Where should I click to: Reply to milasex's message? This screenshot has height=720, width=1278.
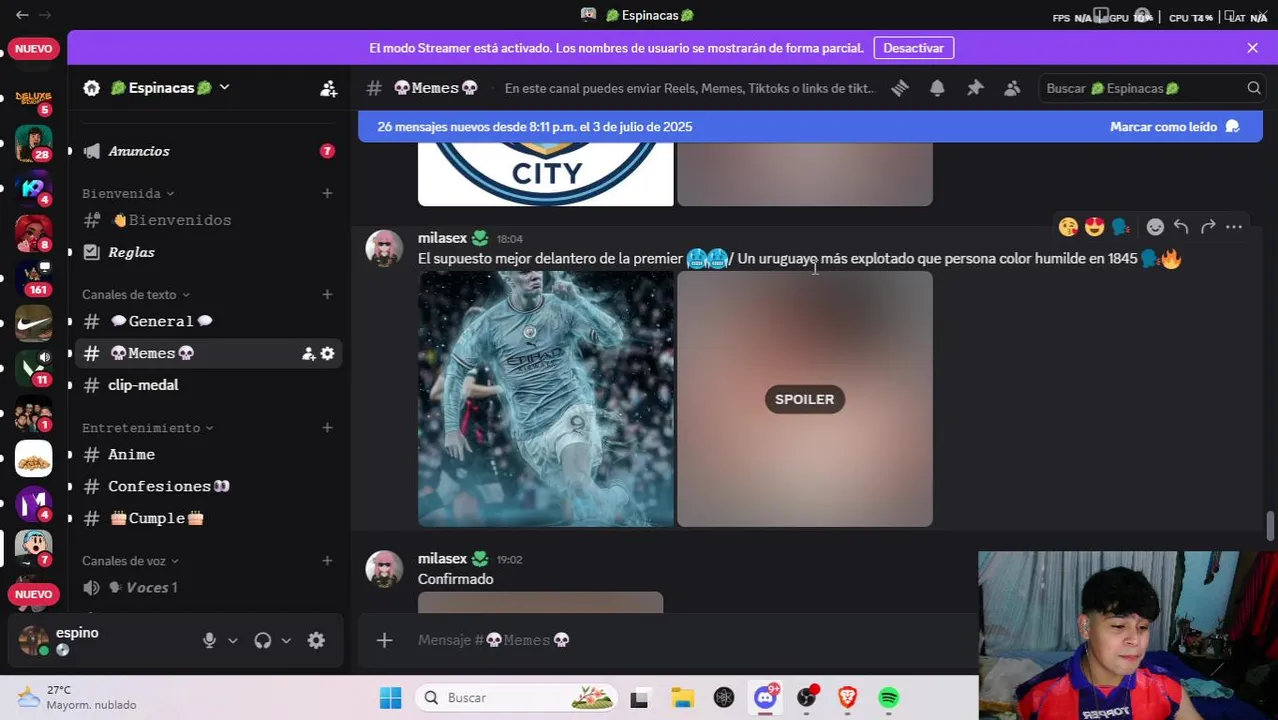1181,227
